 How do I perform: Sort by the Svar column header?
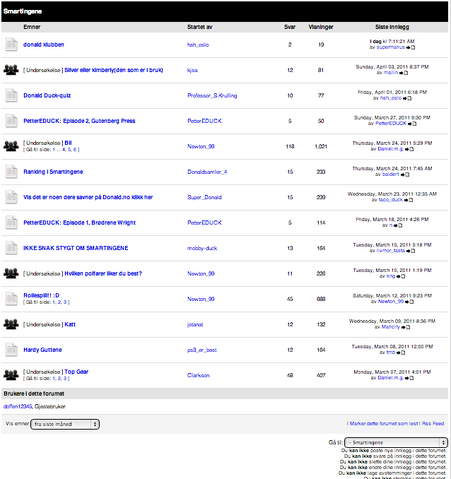coord(290,27)
